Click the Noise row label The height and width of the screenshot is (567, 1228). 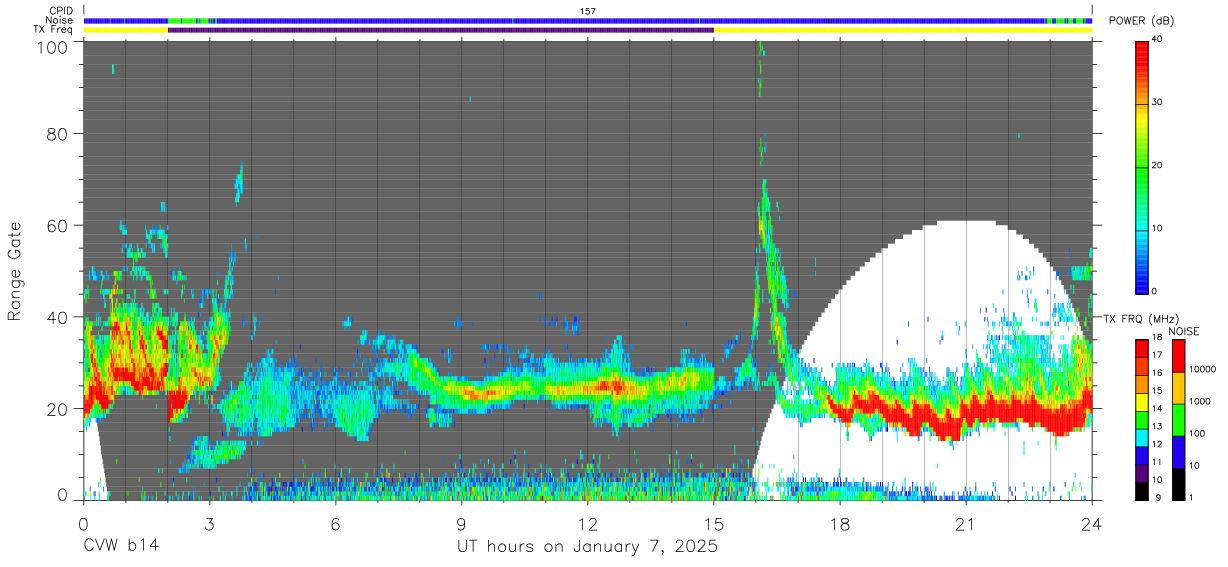click(61, 20)
